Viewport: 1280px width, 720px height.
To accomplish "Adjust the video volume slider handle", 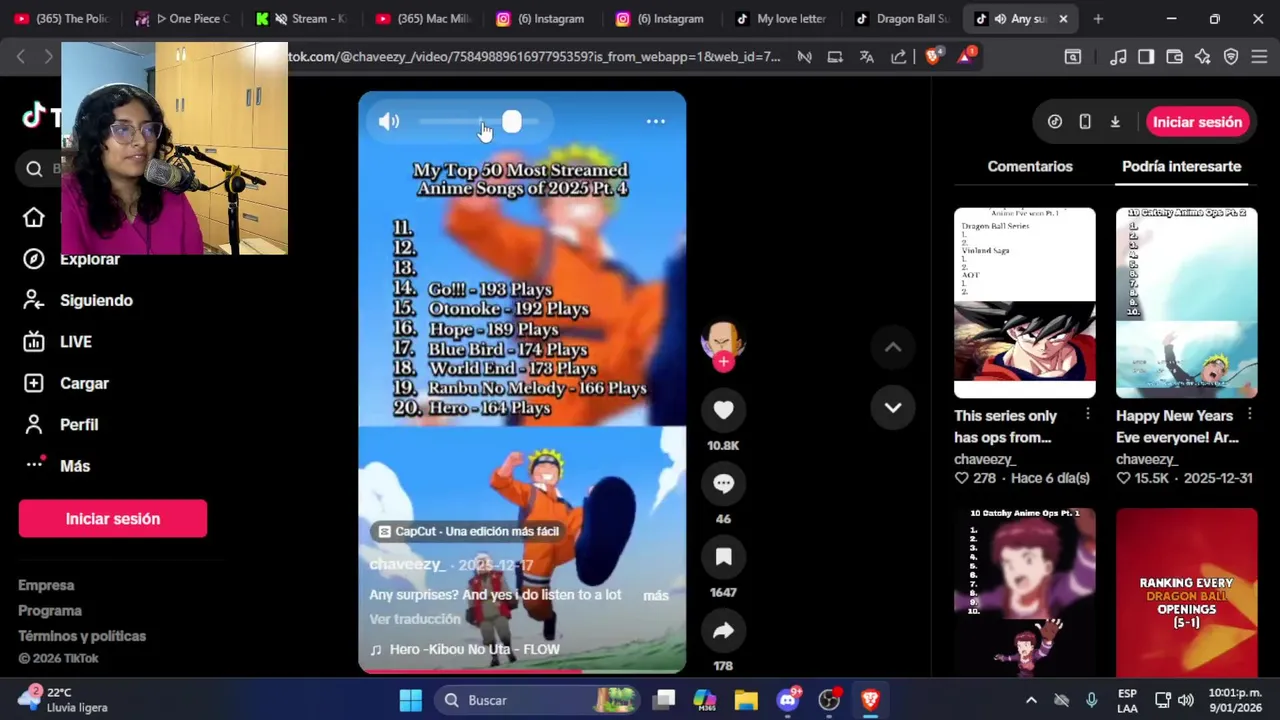I will tap(511, 121).
